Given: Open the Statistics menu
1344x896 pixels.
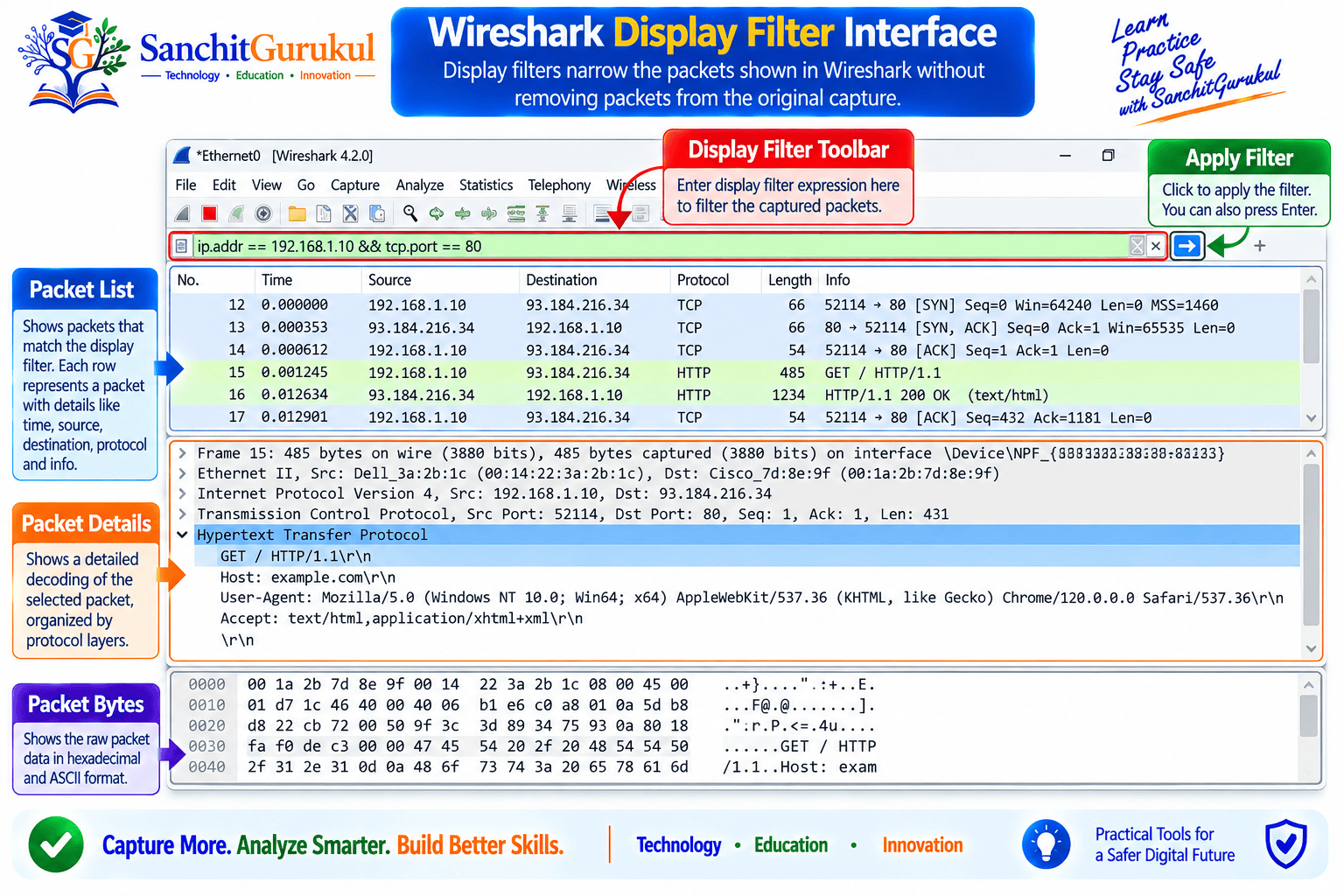Looking at the screenshot, I should pos(486,185).
